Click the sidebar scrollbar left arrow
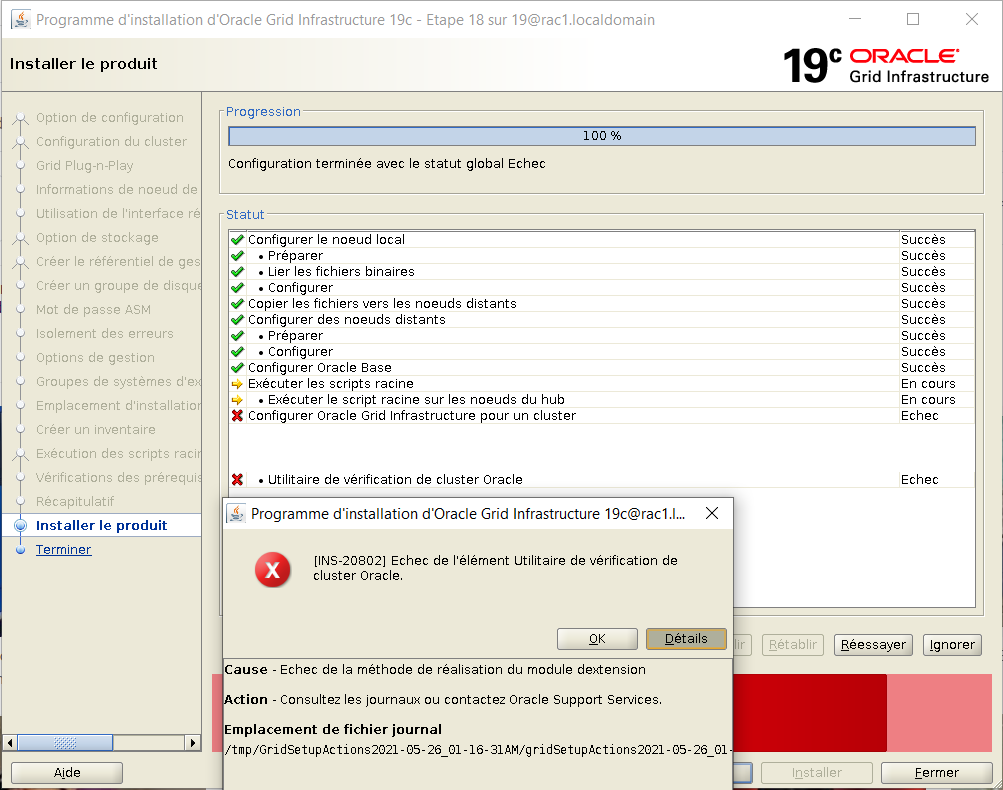The width and height of the screenshot is (1003, 790). tap(10, 743)
